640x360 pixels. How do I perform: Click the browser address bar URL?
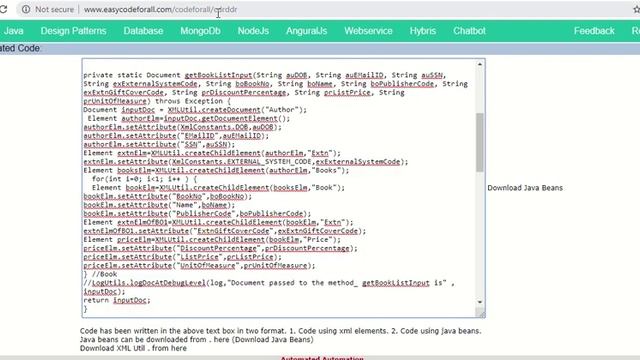(160, 9)
